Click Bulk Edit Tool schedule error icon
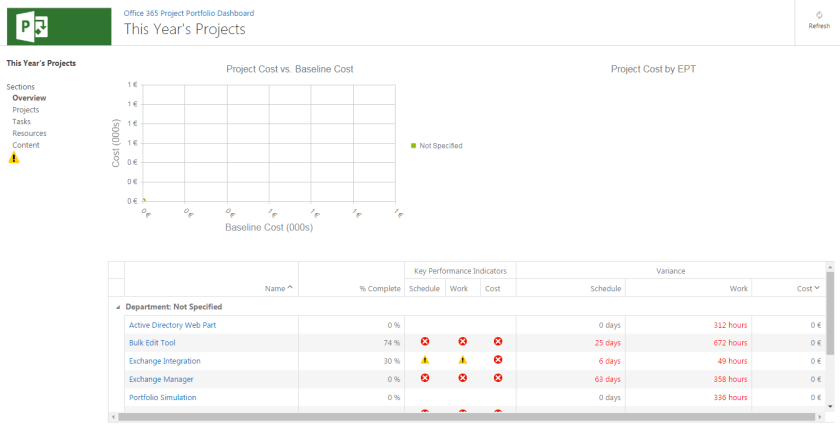This screenshot has height=426, width=840. click(x=425, y=342)
